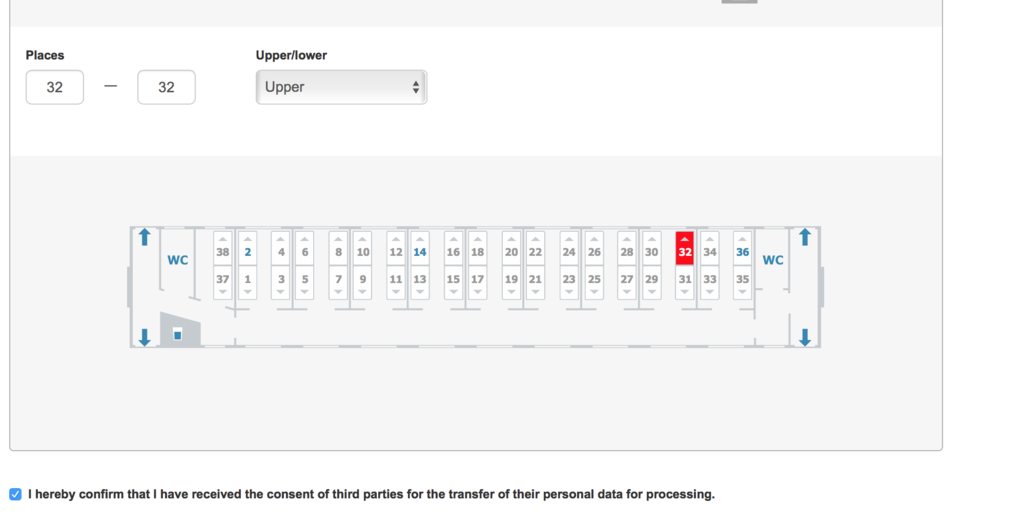Click the top-right blue up arrow
1024x524 pixels.
click(805, 237)
